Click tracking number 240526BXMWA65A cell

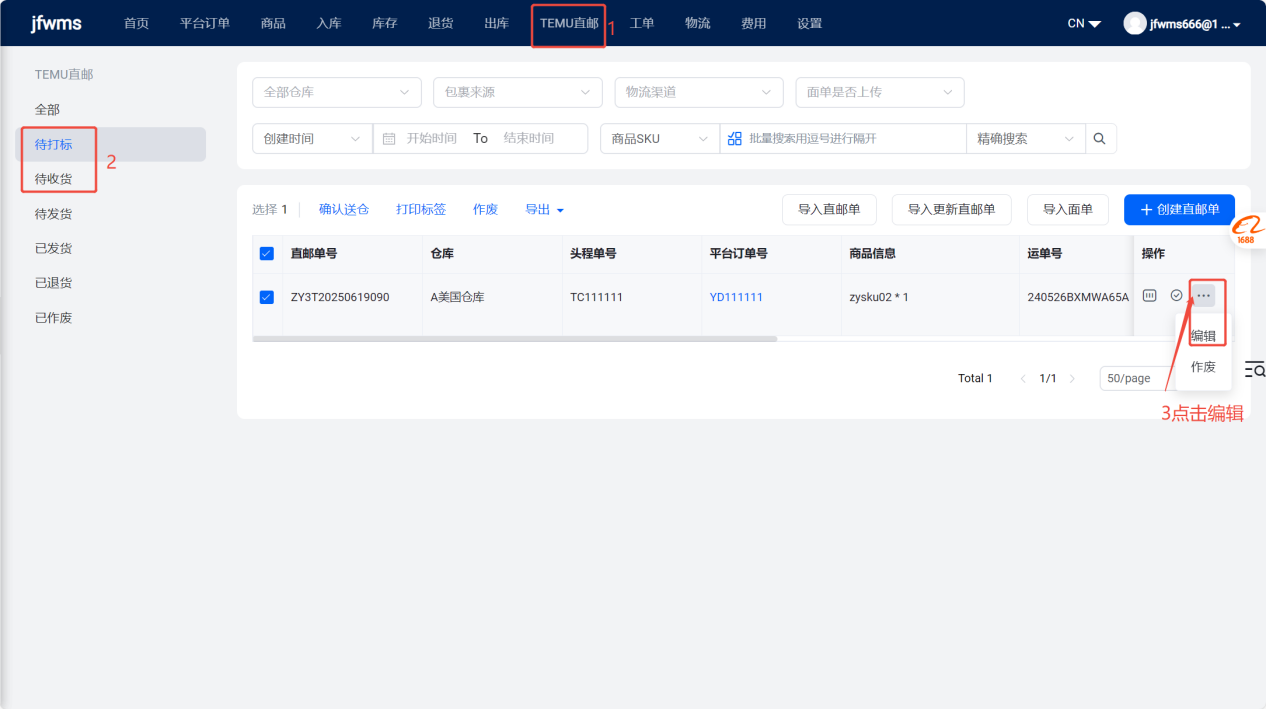1078,297
